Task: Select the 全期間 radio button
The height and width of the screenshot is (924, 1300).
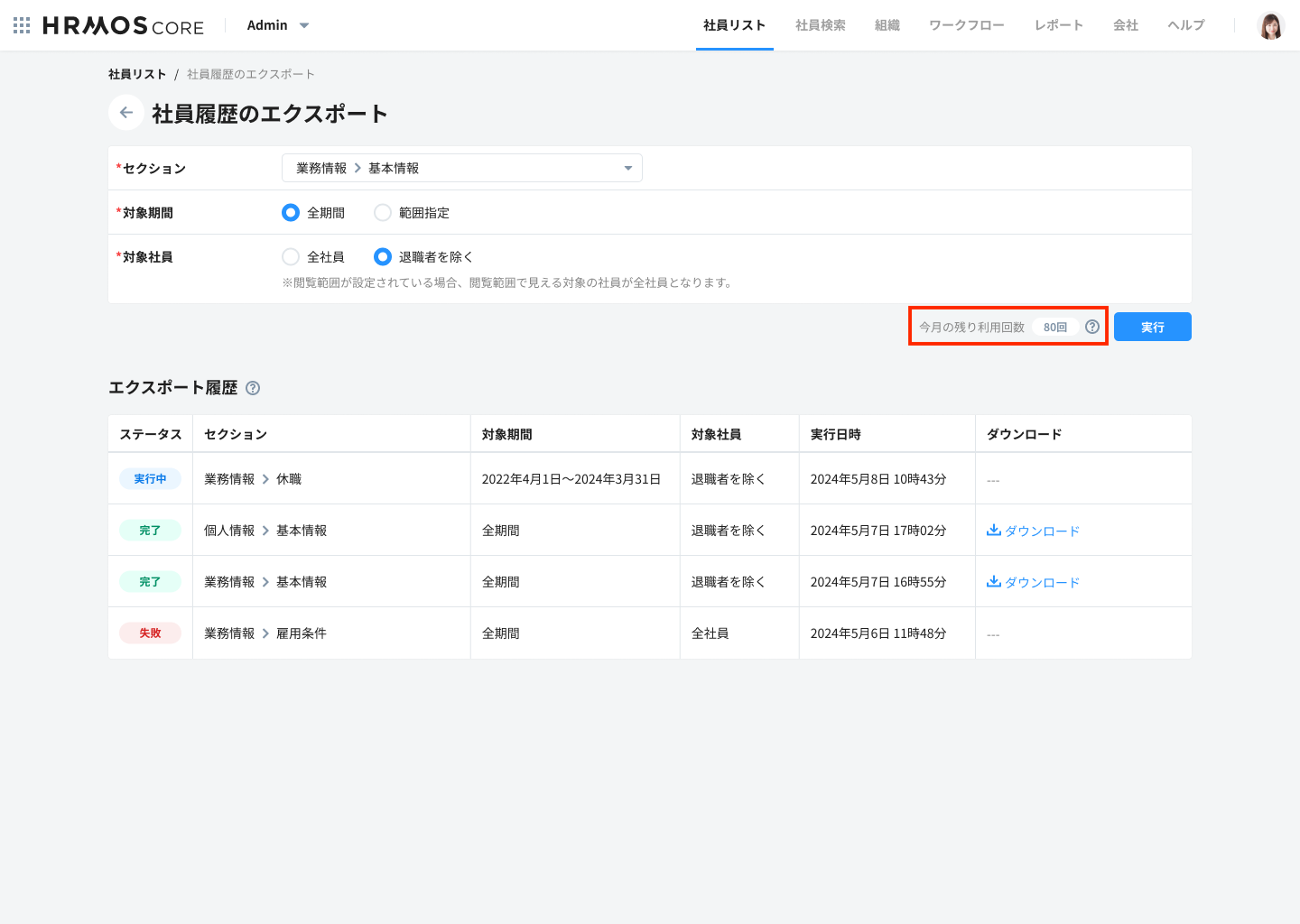Action: tap(291, 213)
